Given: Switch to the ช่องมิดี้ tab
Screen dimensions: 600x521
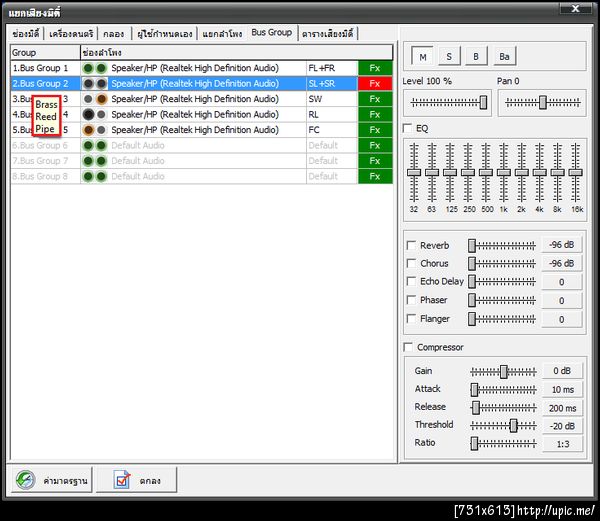Looking at the screenshot, I should (x=26, y=34).
